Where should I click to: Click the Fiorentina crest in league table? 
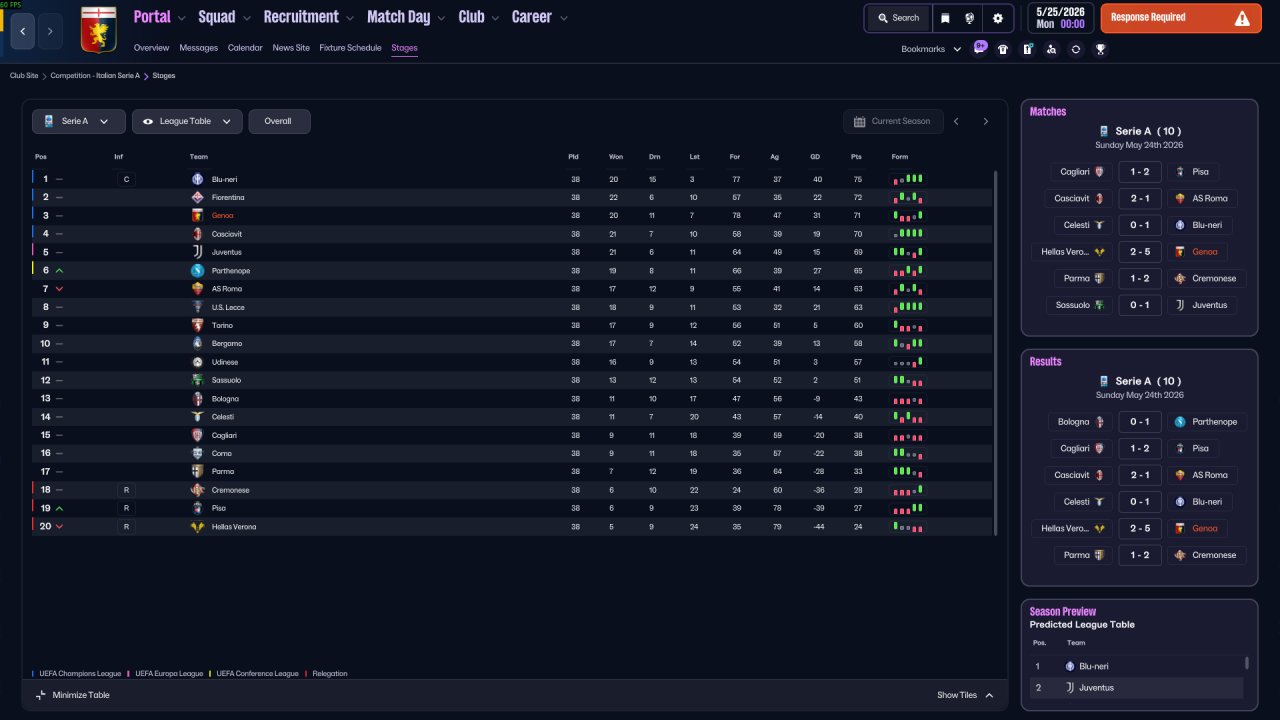pos(197,197)
